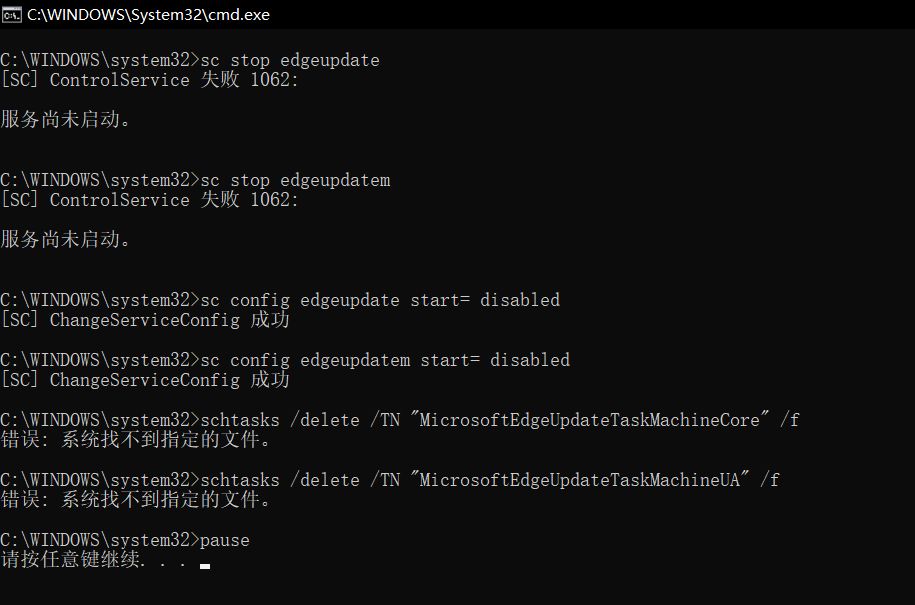This screenshot has width=915, height=605.
Task: Click the 错误 line below the MachineUA schtasks command
Action: pyautogui.click(x=136, y=500)
